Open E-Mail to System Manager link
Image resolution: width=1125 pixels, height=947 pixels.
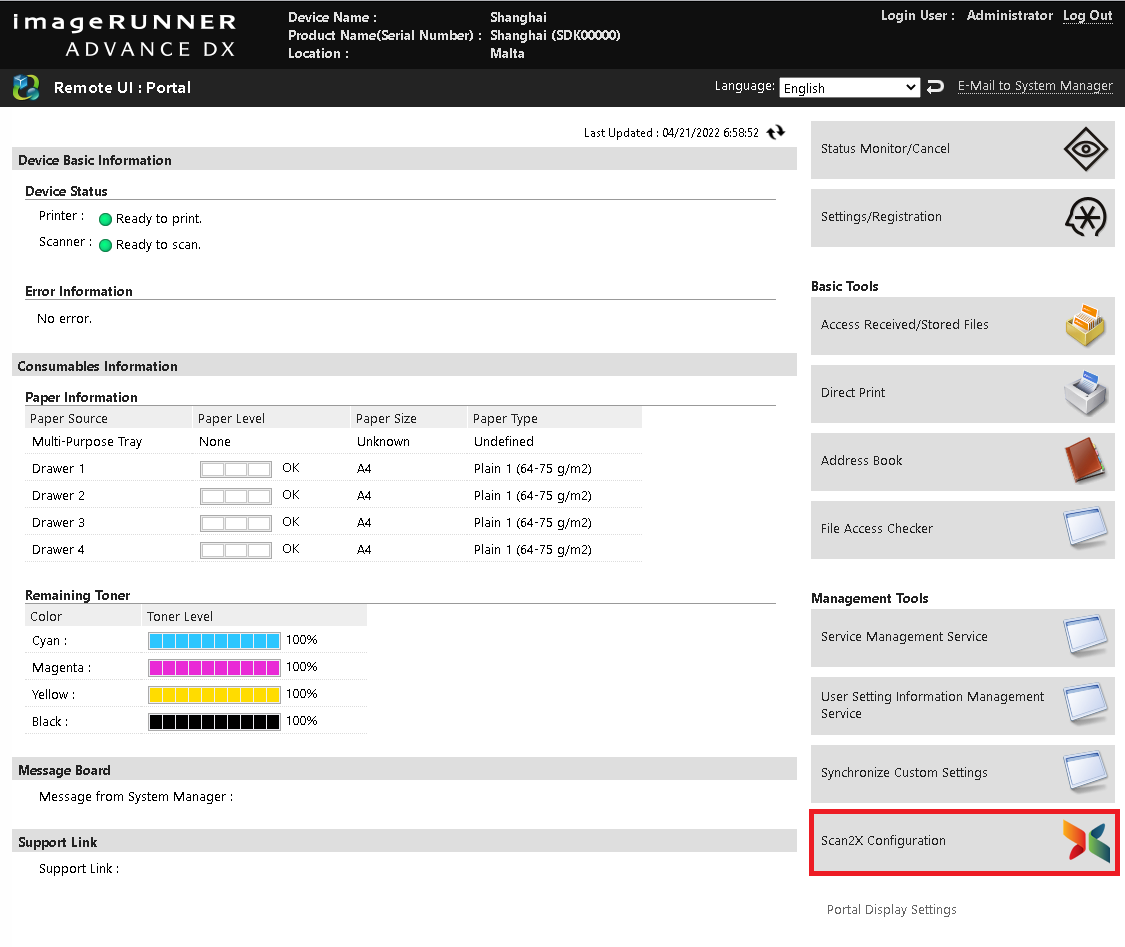[x=1035, y=86]
